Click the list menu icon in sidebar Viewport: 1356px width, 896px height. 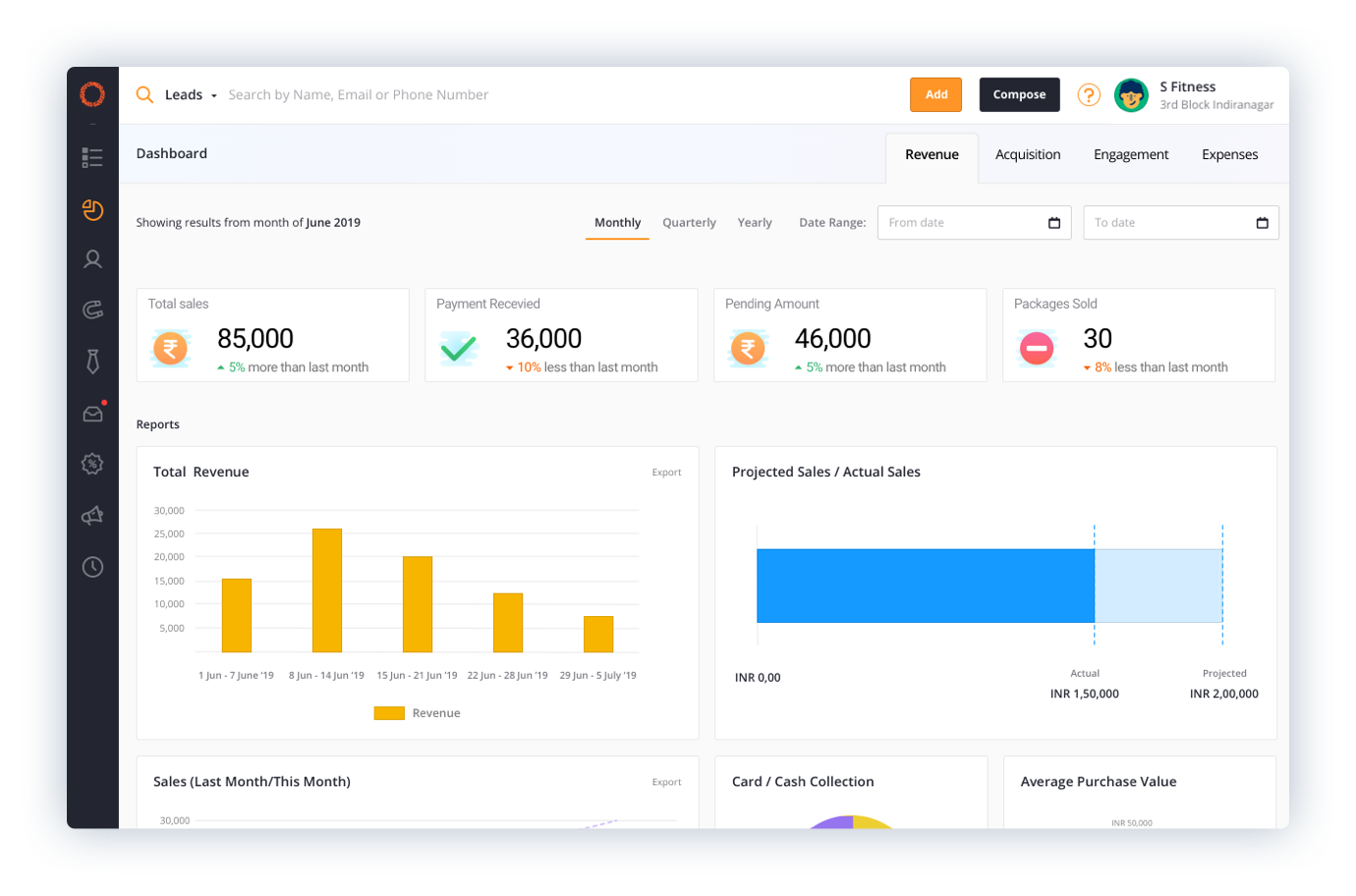pyautogui.click(x=92, y=157)
